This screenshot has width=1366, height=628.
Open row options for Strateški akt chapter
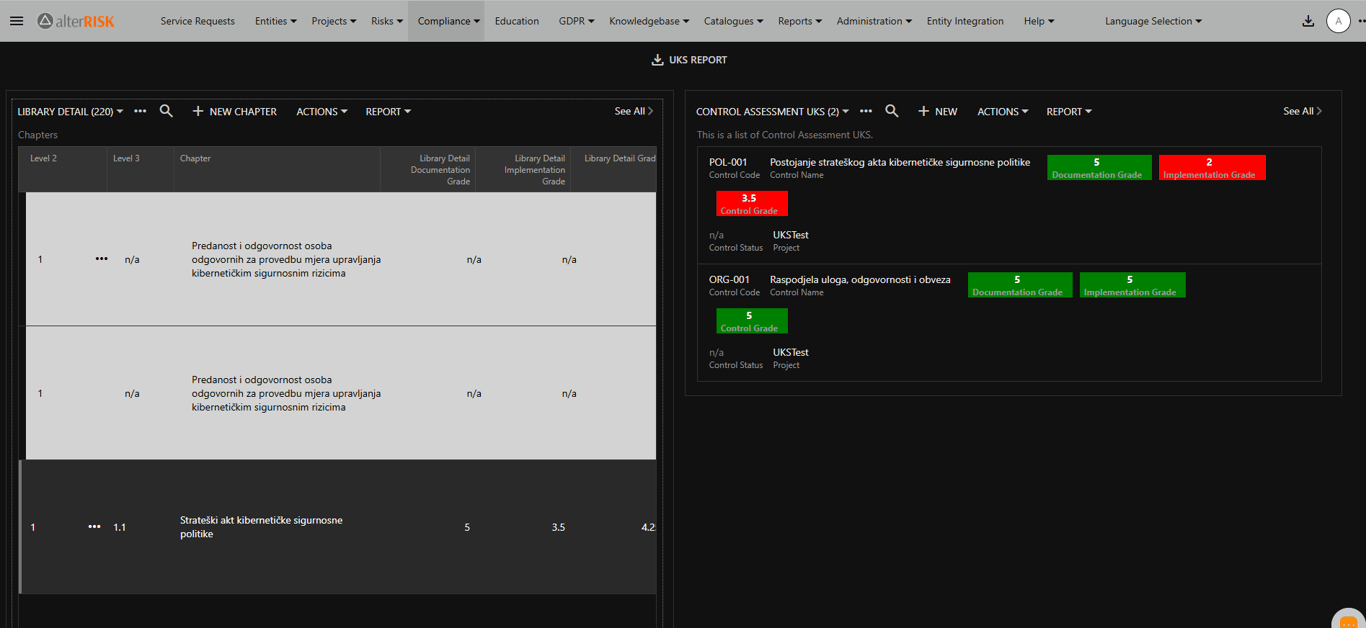94,527
